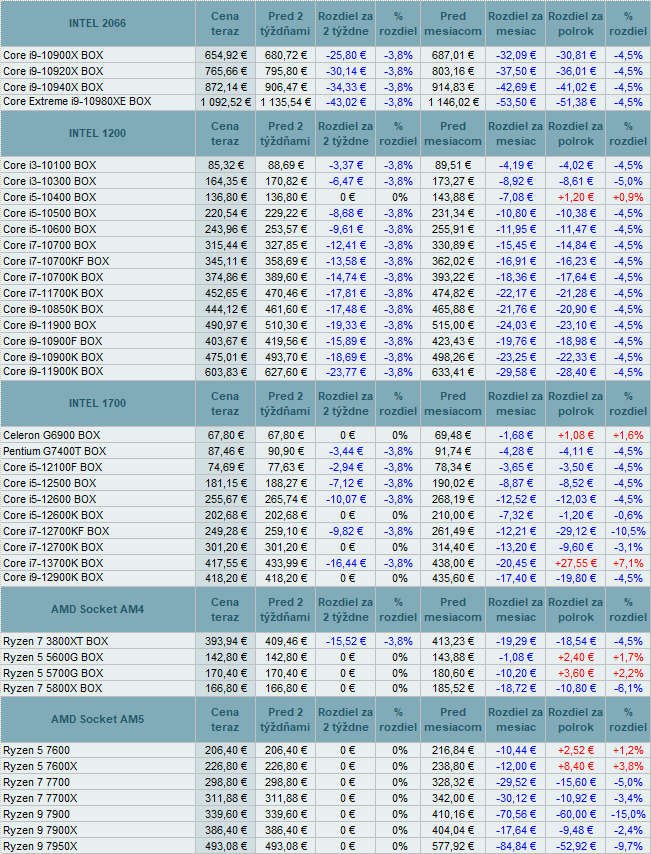The width and height of the screenshot is (651, 854).
Task: Select current price 654,92 €
Action: pos(226,55)
